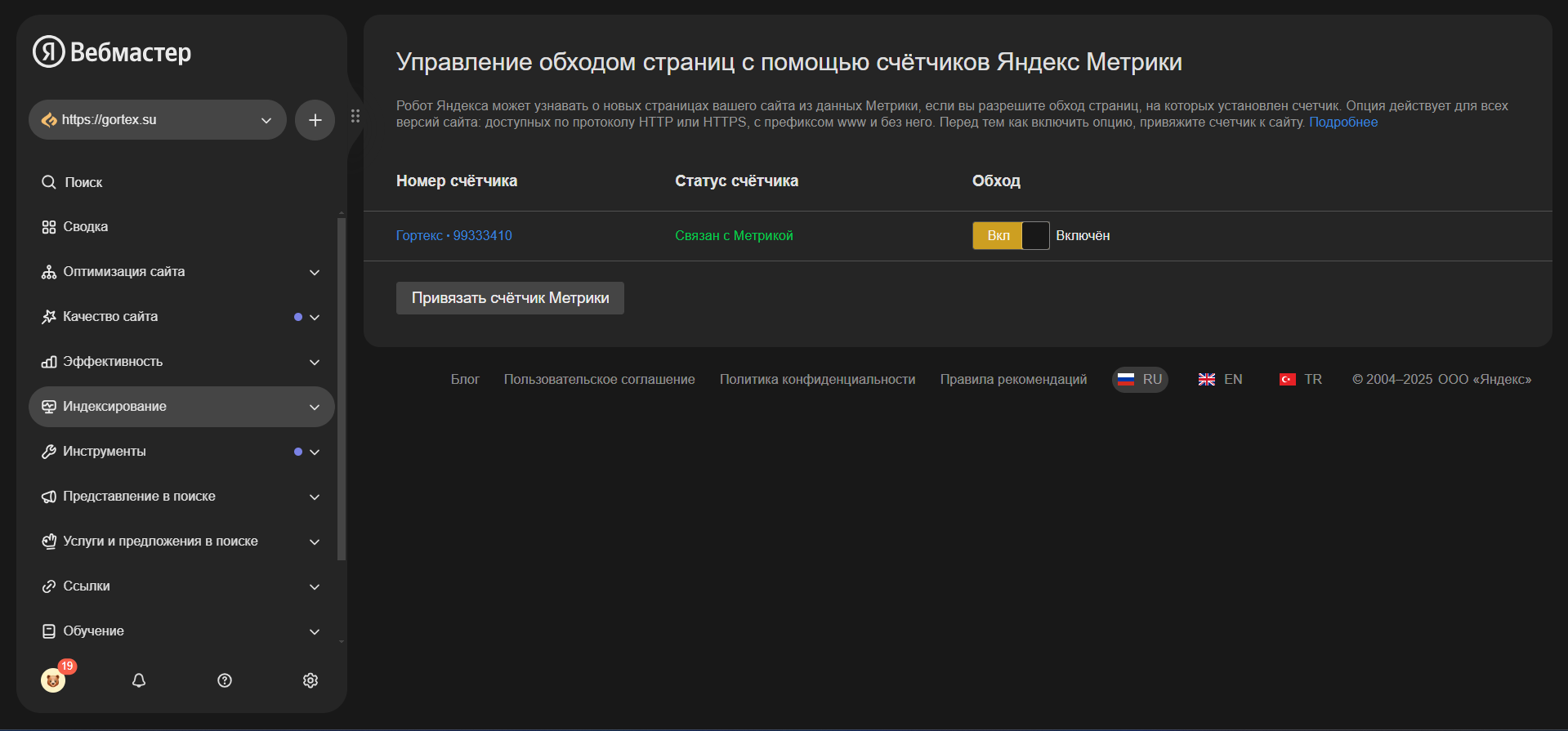The height and width of the screenshot is (731, 1568).
Task: Click the Эффективность chart icon
Action: click(x=49, y=362)
